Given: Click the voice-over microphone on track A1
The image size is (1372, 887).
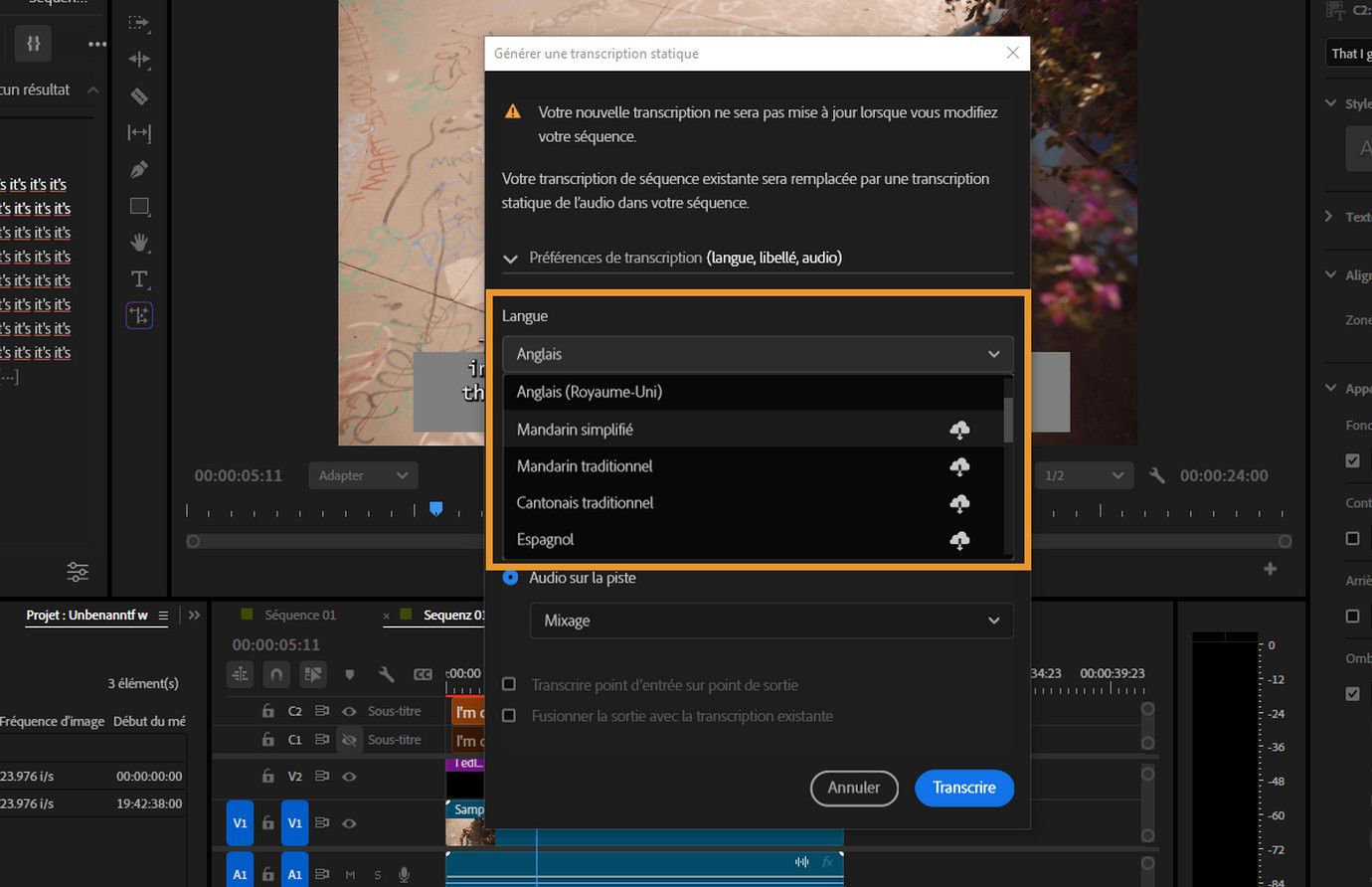Looking at the screenshot, I should [x=404, y=874].
